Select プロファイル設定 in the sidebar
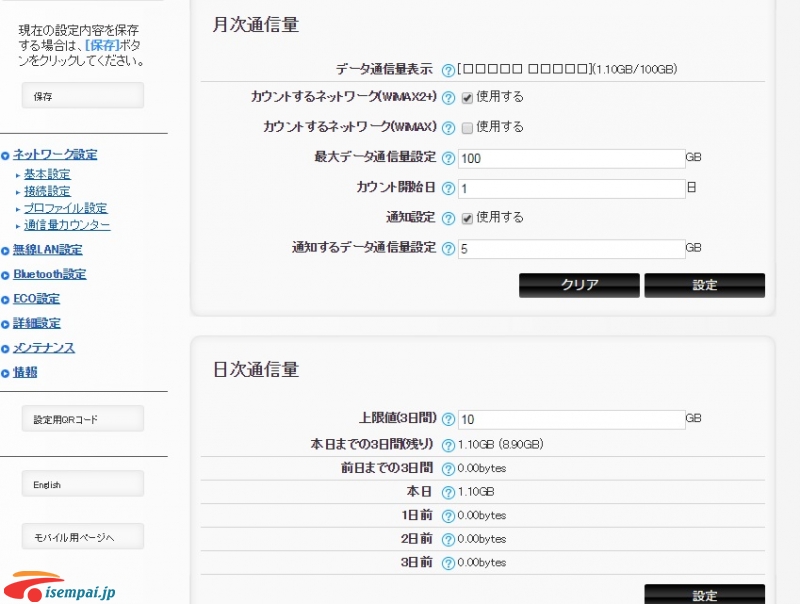Screen dimensions: 800x604 [x=65, y=209]
